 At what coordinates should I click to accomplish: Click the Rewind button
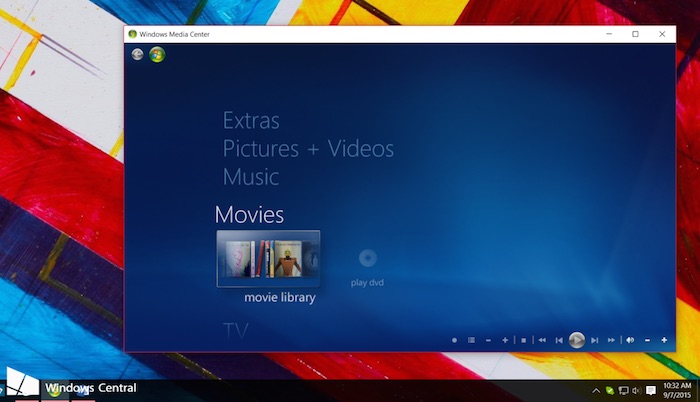click(x=542, y=340)
